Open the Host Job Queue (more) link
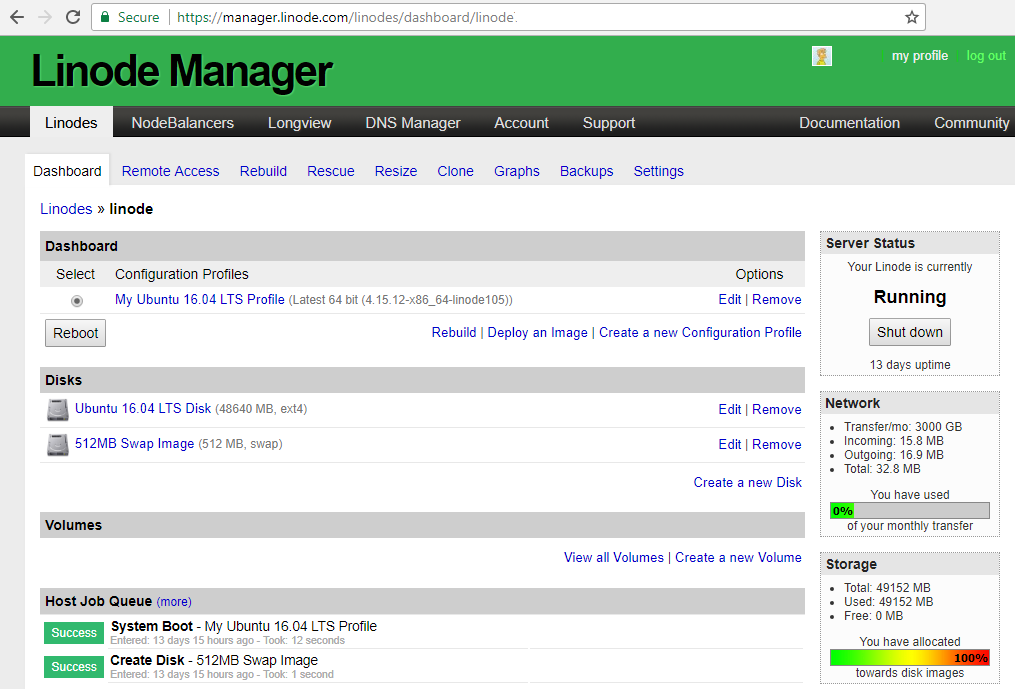1015x689 pixels. (174, 602)
